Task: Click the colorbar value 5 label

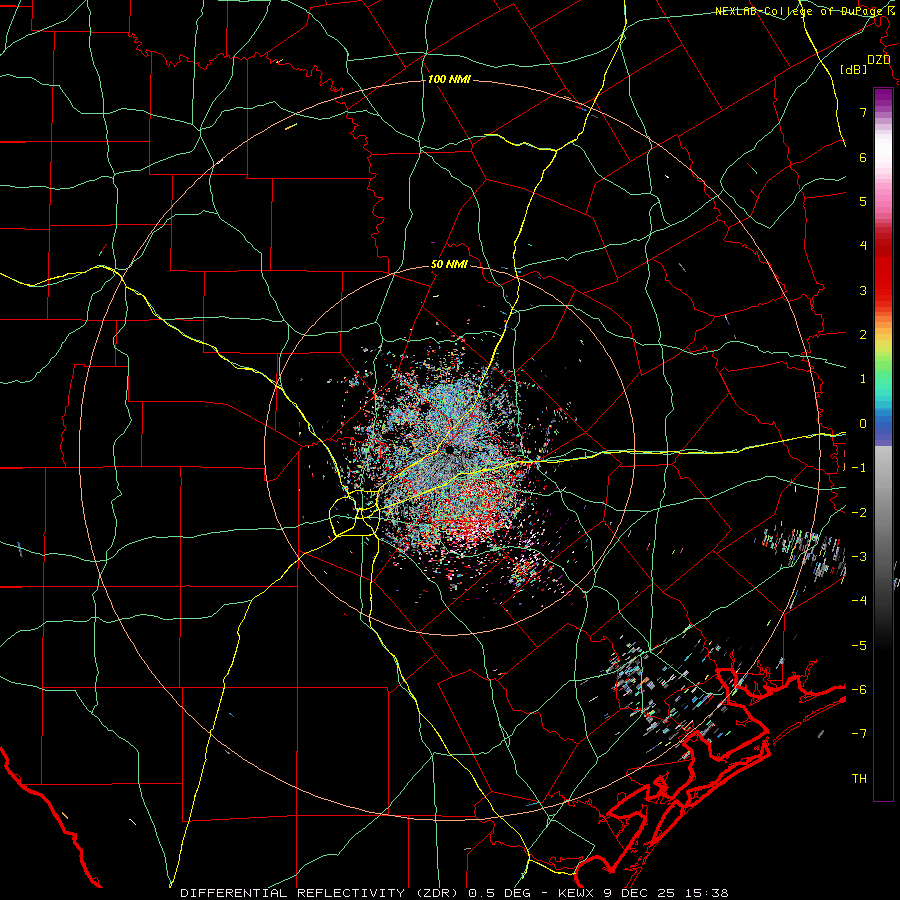Action: [x=863, y=201]
